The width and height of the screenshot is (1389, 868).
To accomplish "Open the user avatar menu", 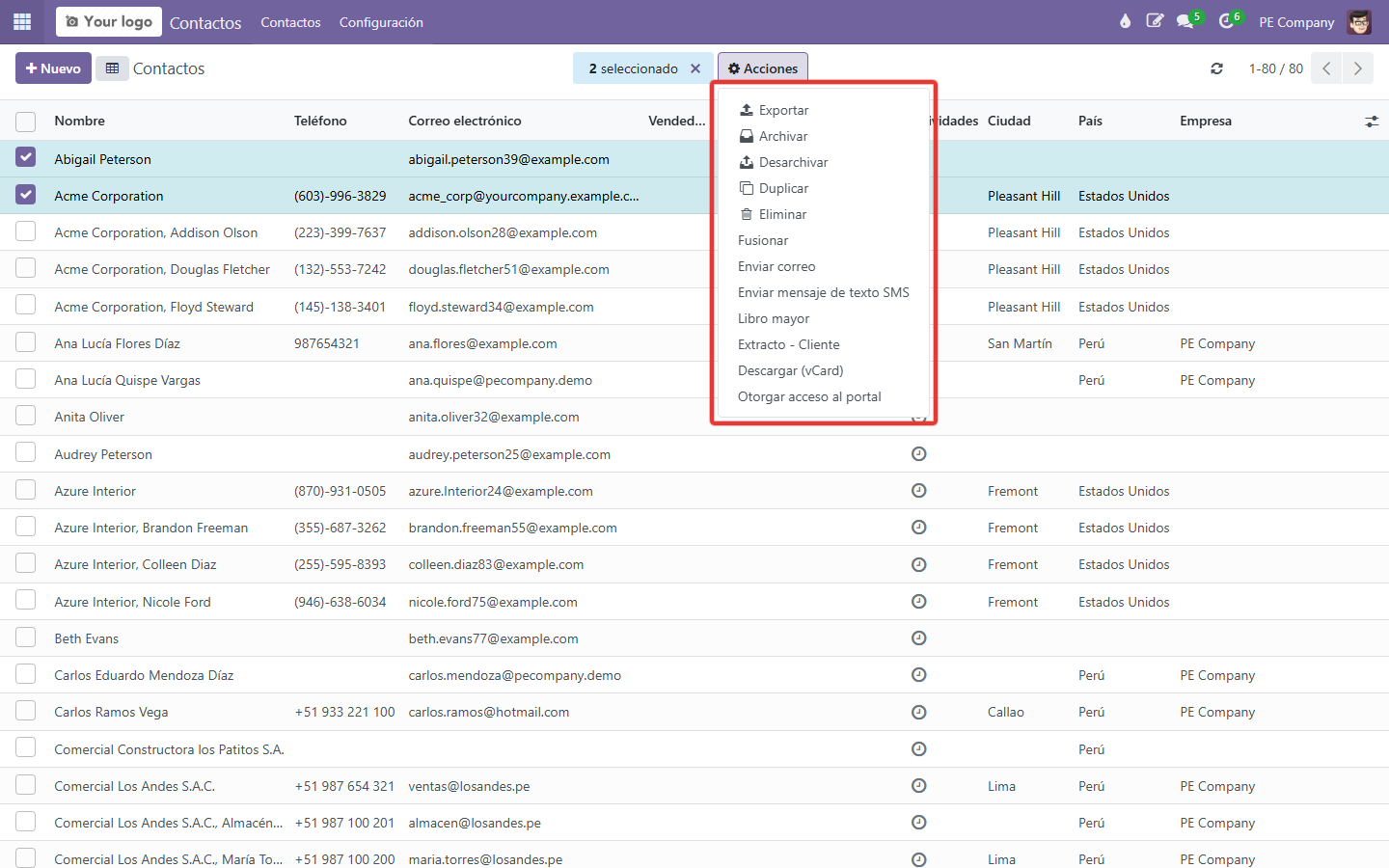I will click(x=1359, y=21).
